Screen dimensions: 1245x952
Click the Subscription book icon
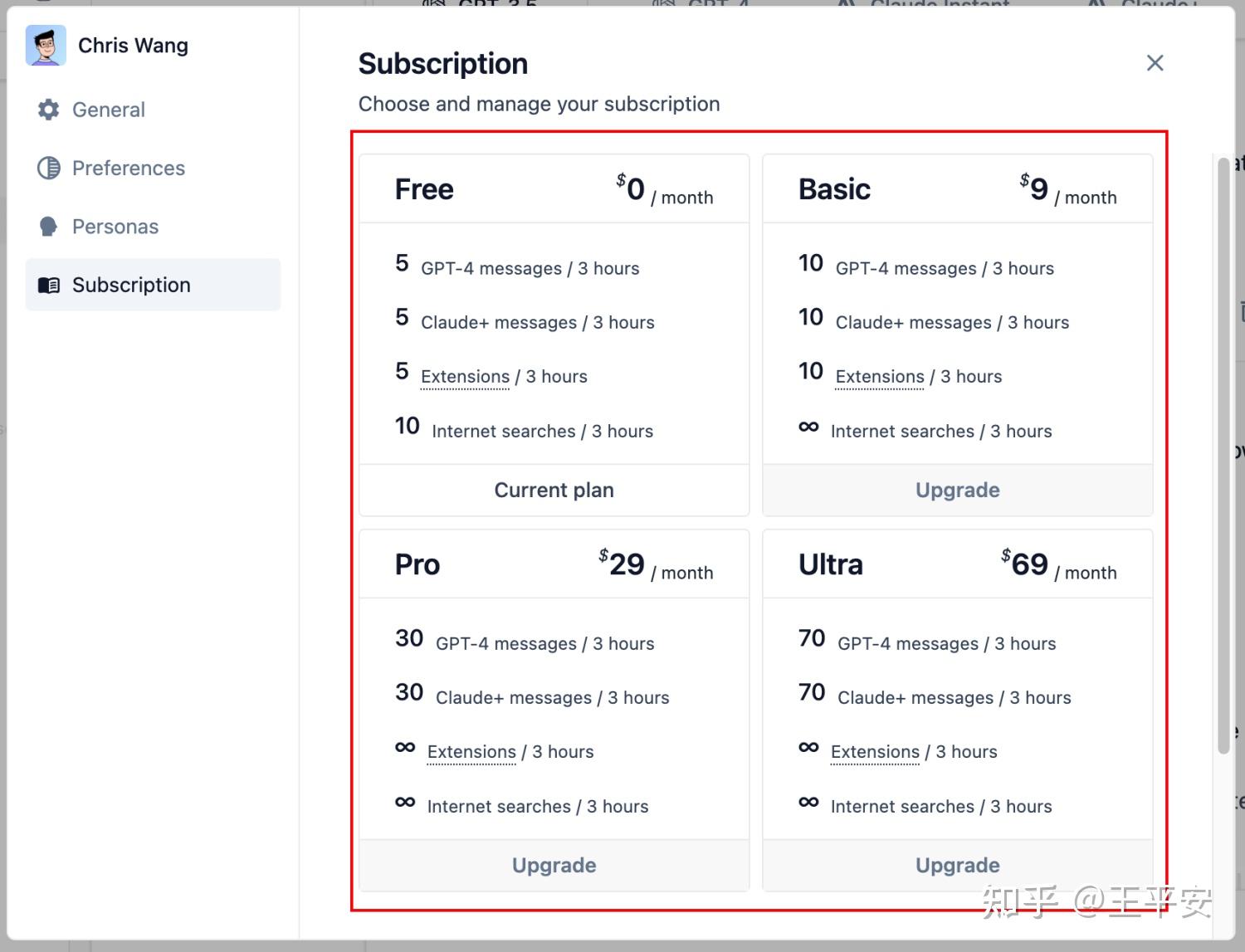click(49, 285)
